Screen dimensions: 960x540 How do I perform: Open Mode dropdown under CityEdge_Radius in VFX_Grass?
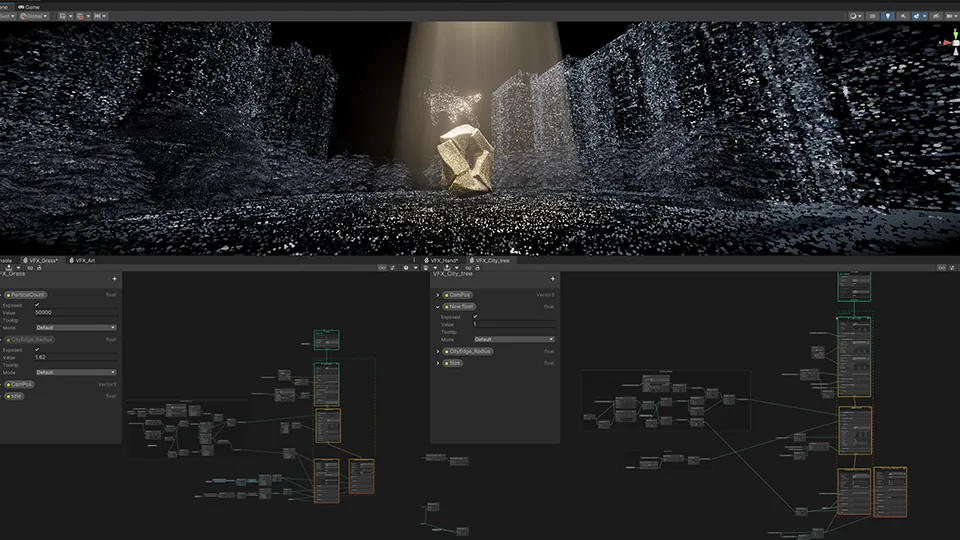click(76, 372)
